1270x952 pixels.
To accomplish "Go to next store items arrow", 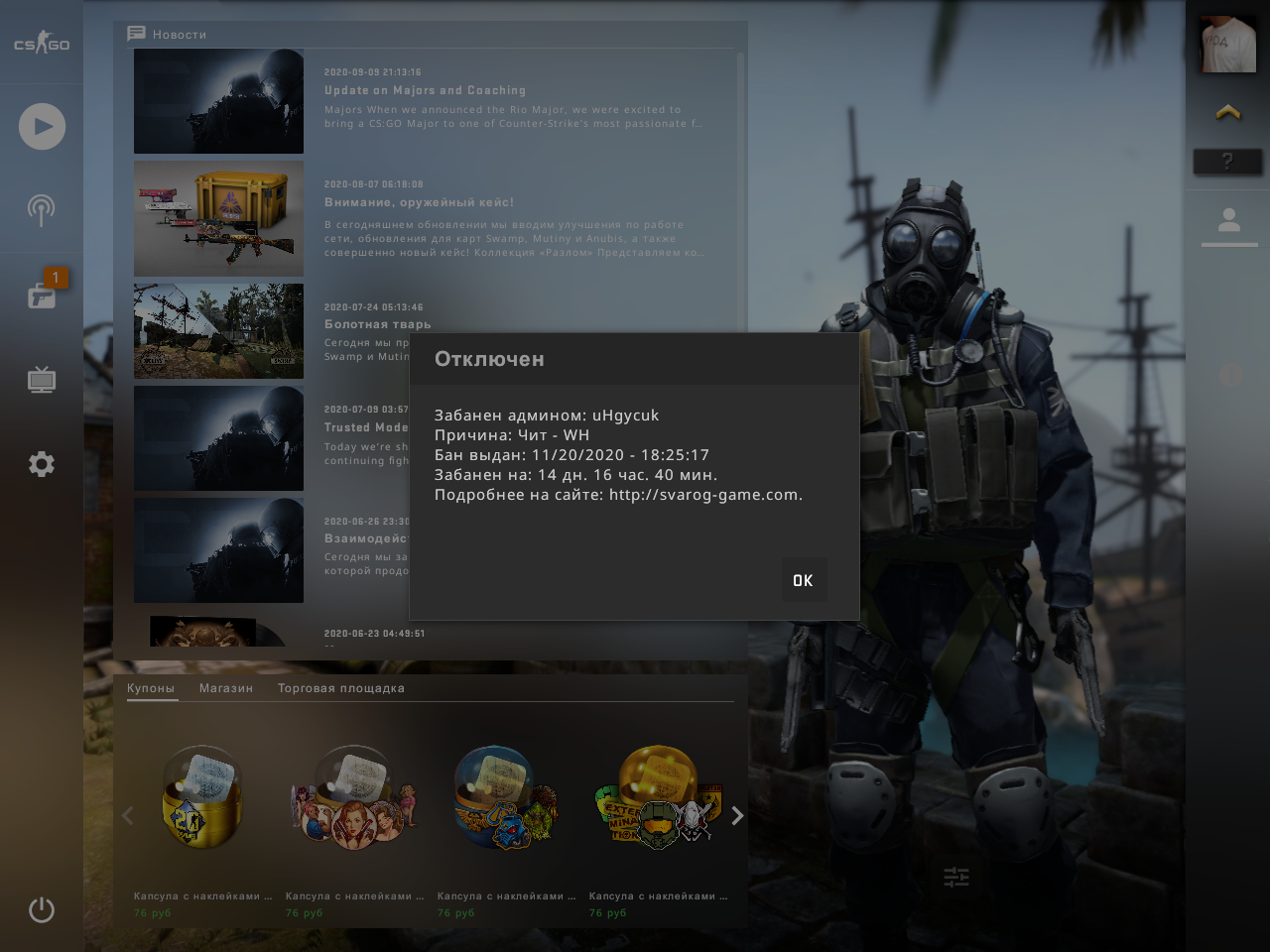I will tap(736, 815).
